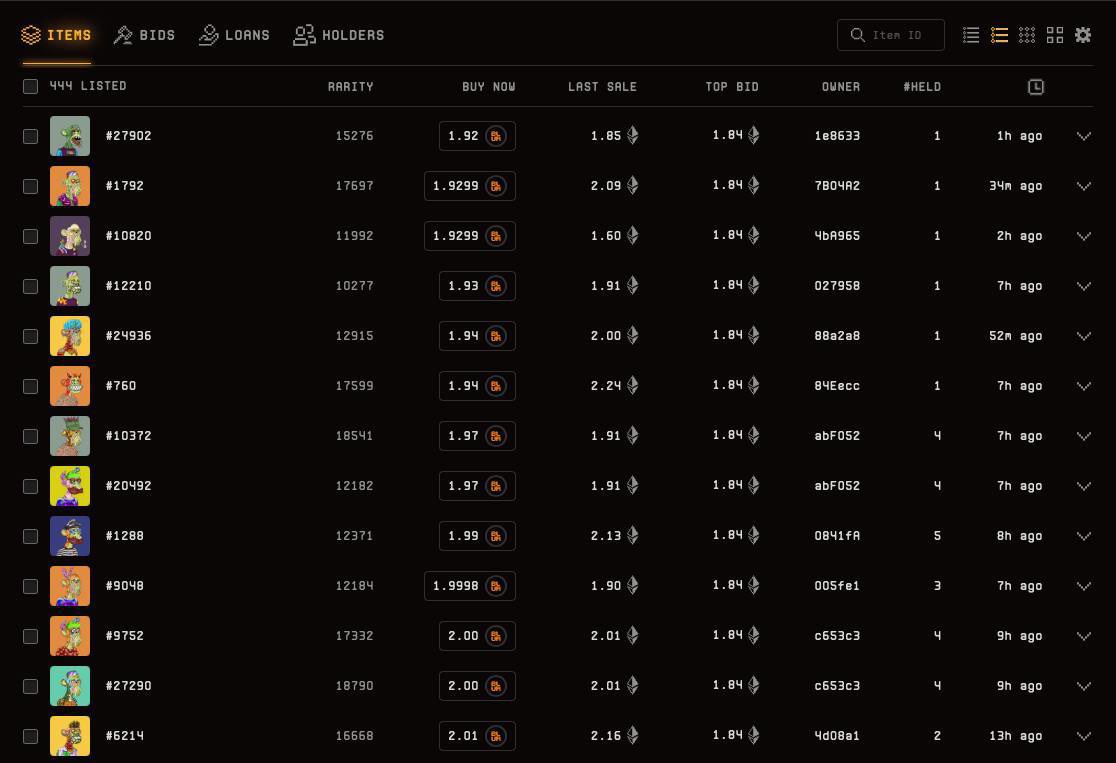Click the ETH icon in #760 top bid

click(x=754, y=385)
